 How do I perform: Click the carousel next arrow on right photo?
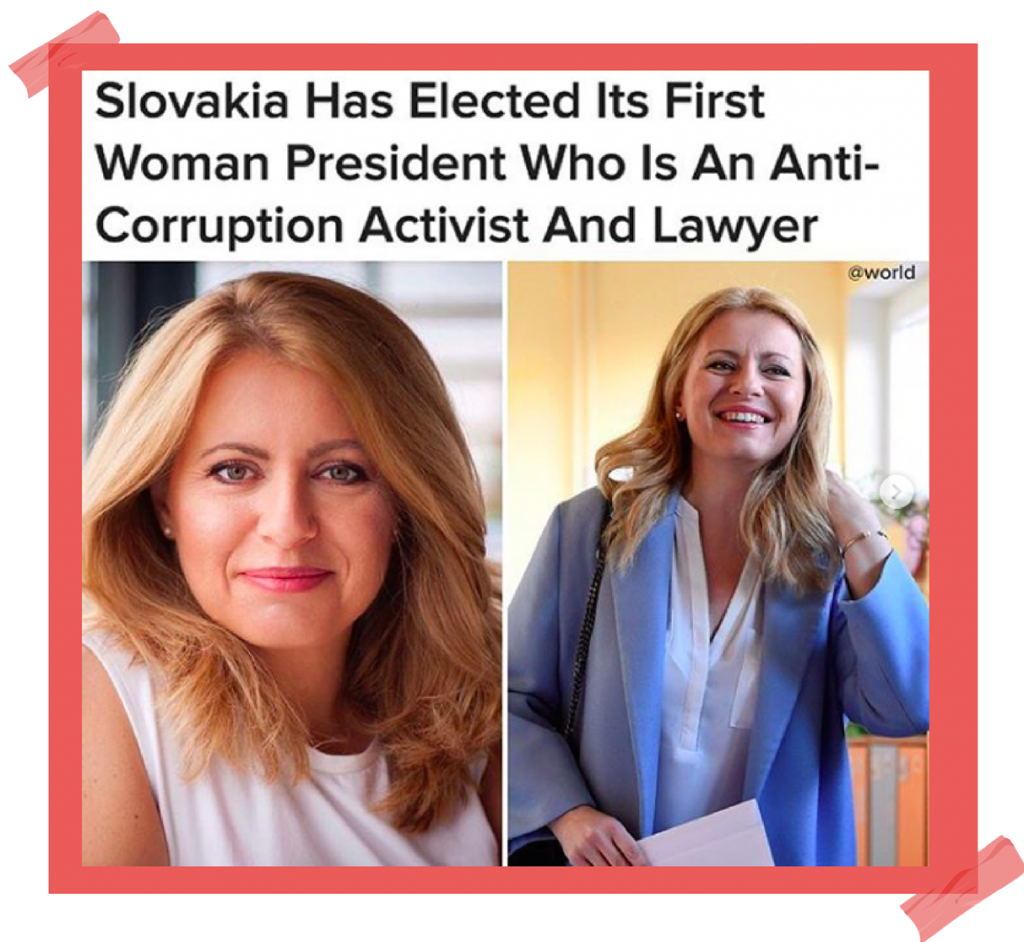896,491
